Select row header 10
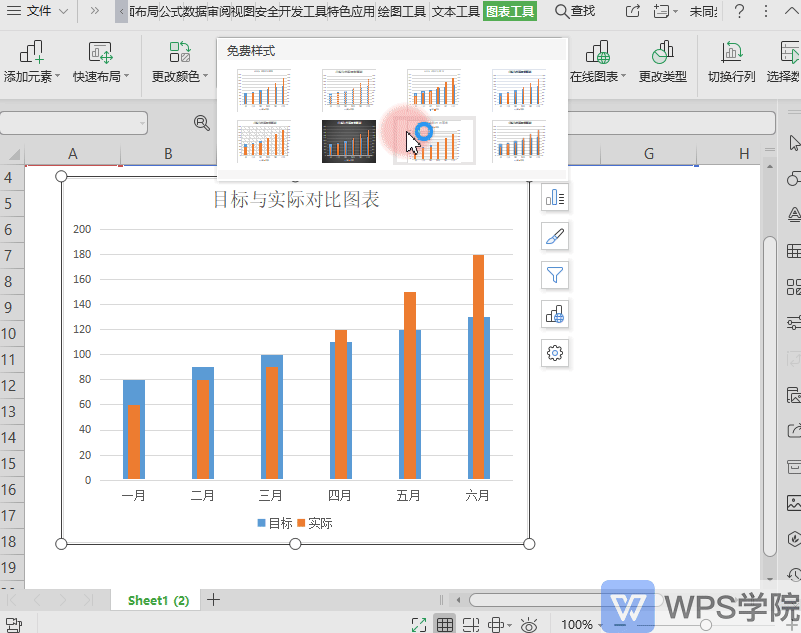Image resolution: width=801 pixels, height=633 pixels. [9, 334]
